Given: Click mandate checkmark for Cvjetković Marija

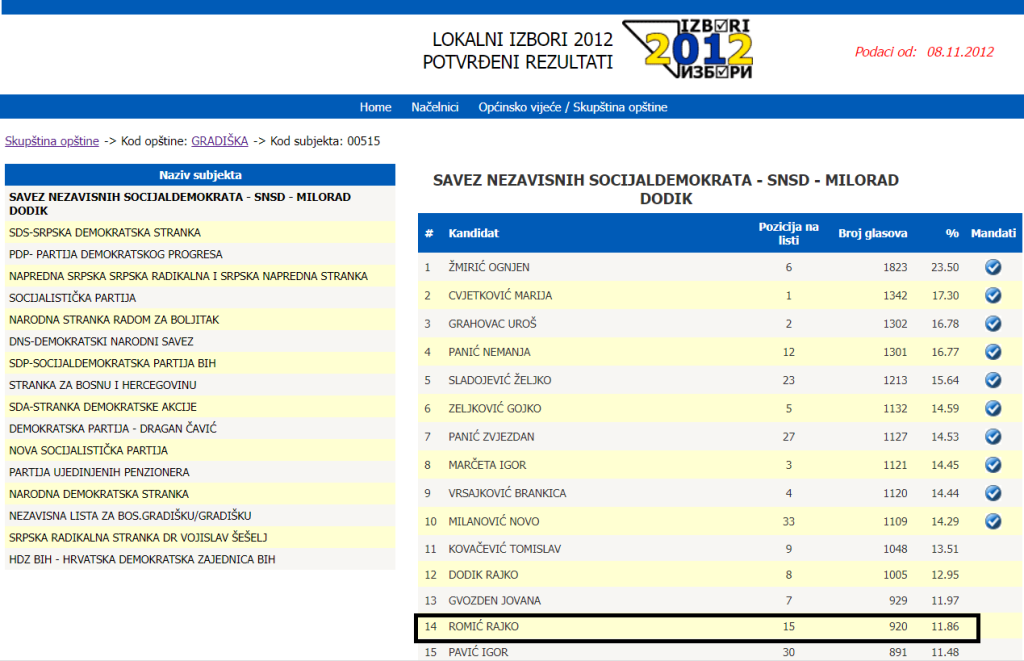Looking at the screenshot, I should click(x=992, y=295).
